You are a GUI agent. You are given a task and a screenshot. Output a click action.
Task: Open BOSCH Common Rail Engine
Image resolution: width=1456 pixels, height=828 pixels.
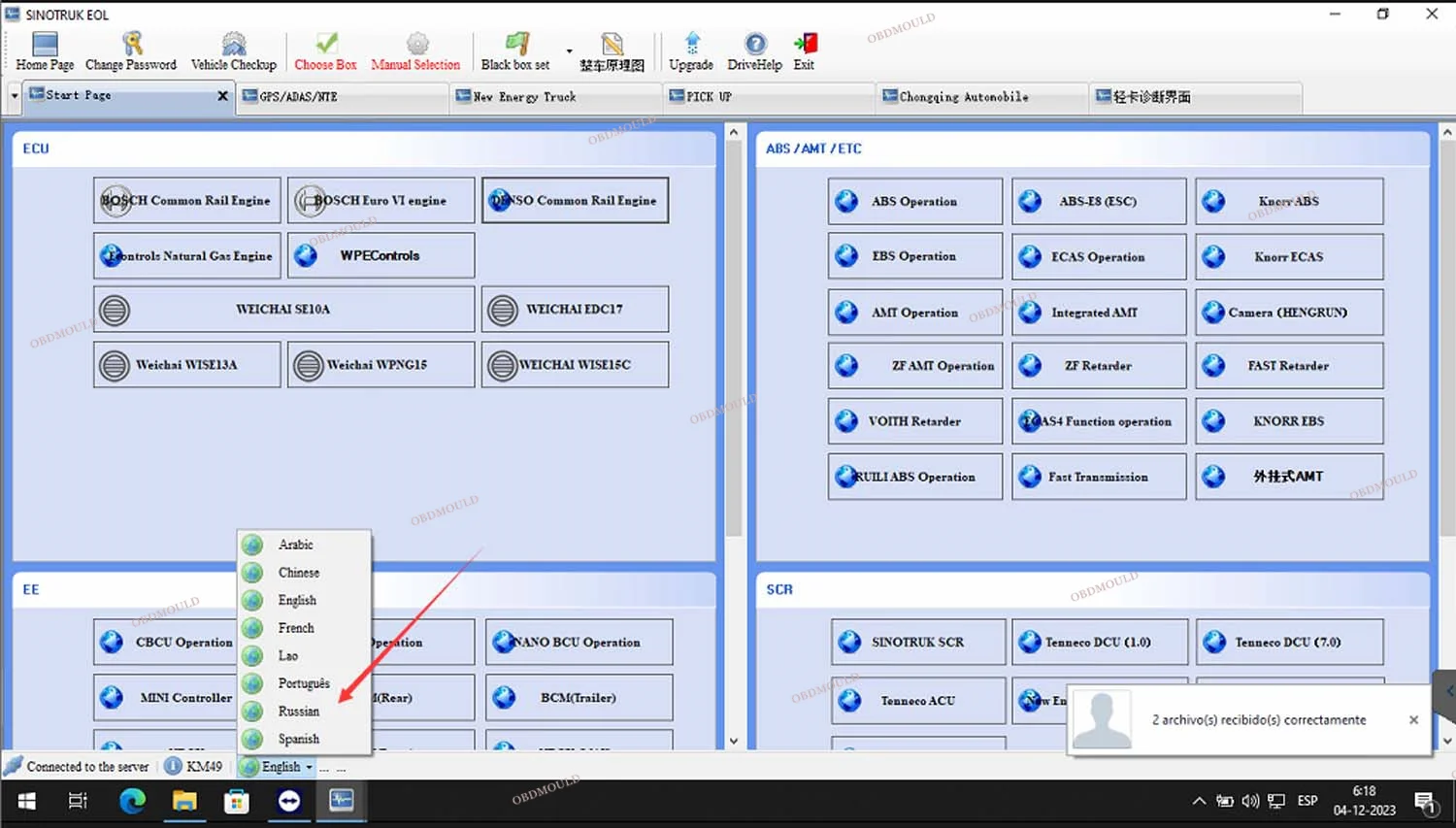tap(187, 201)
